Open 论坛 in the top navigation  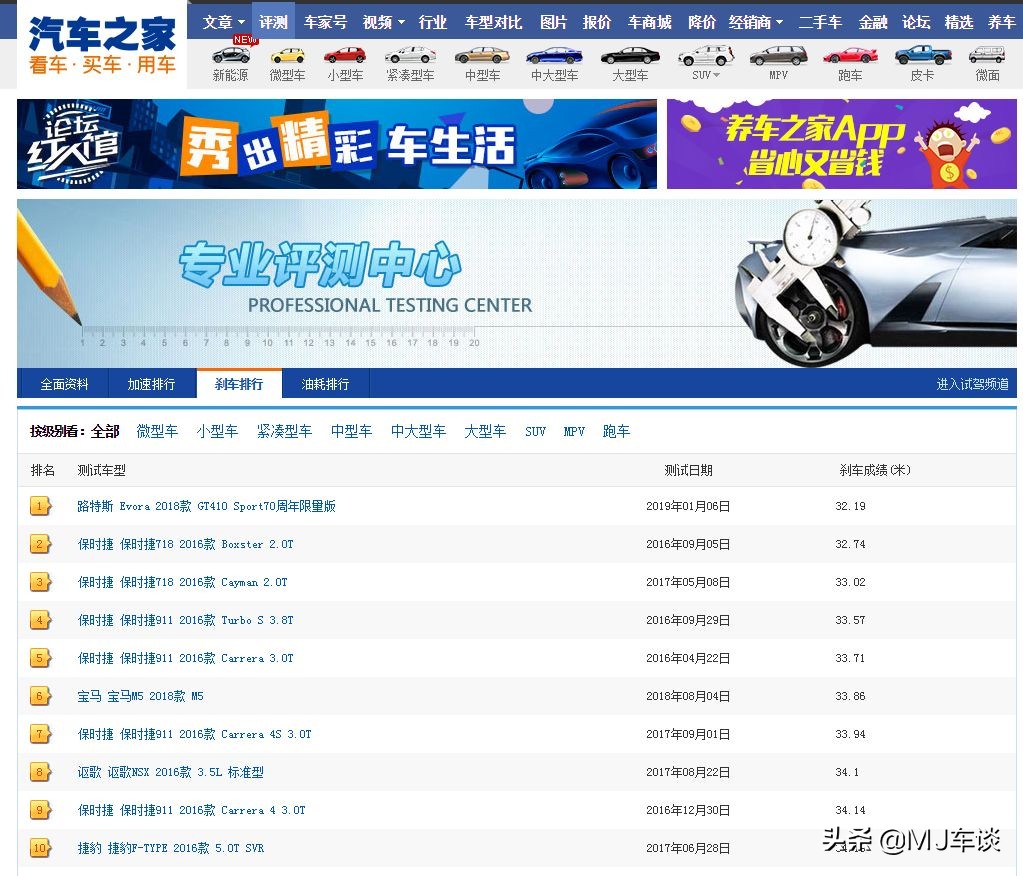[916, 22]
